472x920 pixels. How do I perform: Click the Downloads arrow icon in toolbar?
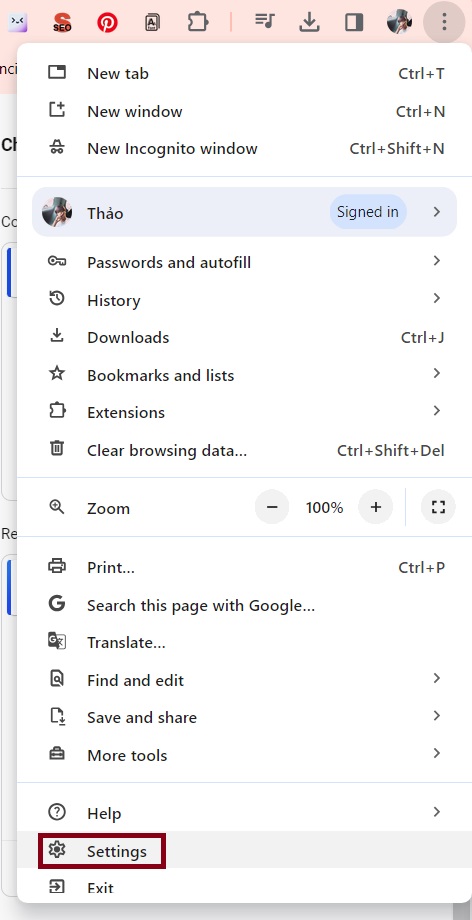pos(309,22)
